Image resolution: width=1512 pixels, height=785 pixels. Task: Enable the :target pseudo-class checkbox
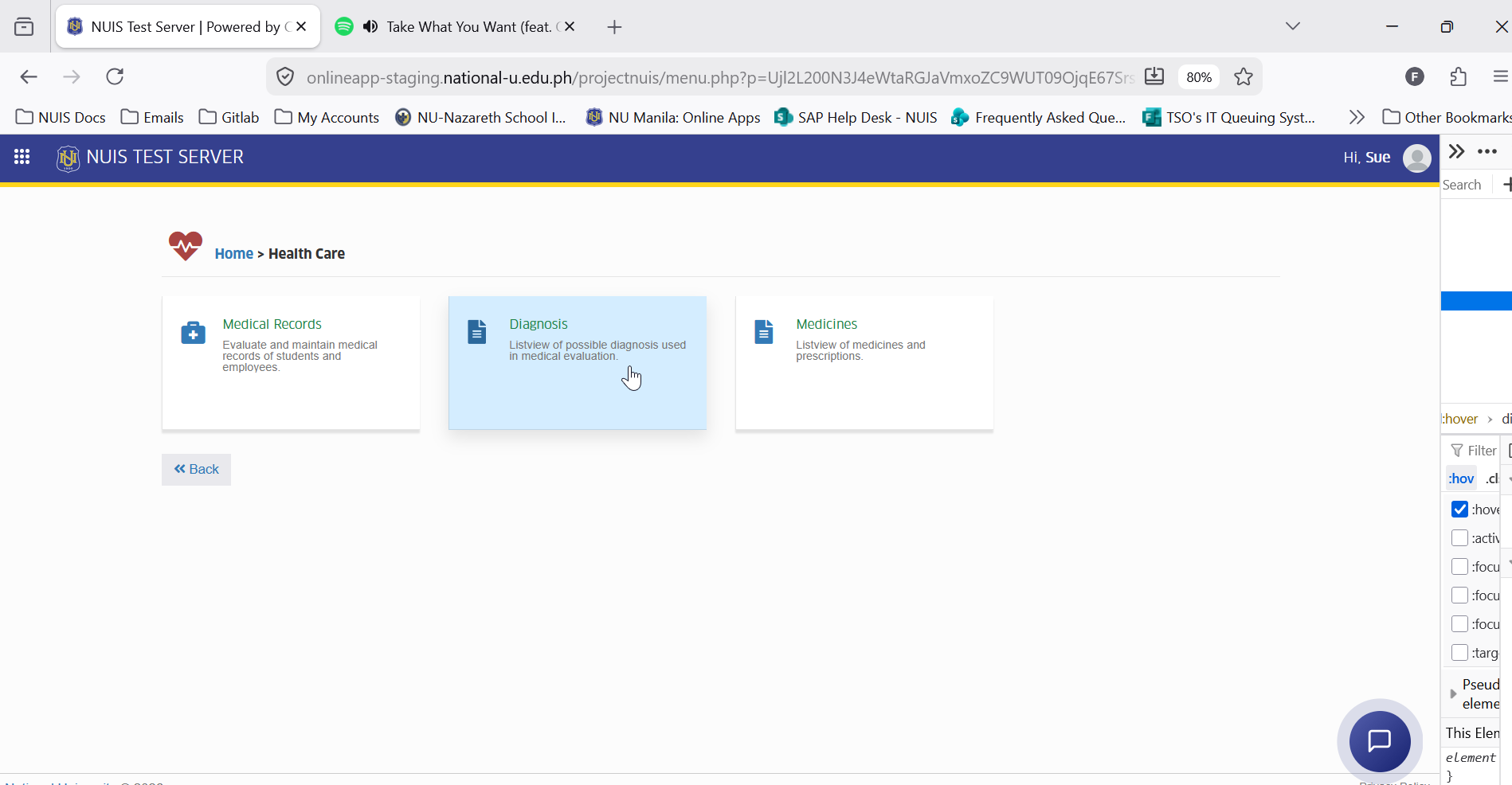pyautogui.click(x=1459, y=653)
